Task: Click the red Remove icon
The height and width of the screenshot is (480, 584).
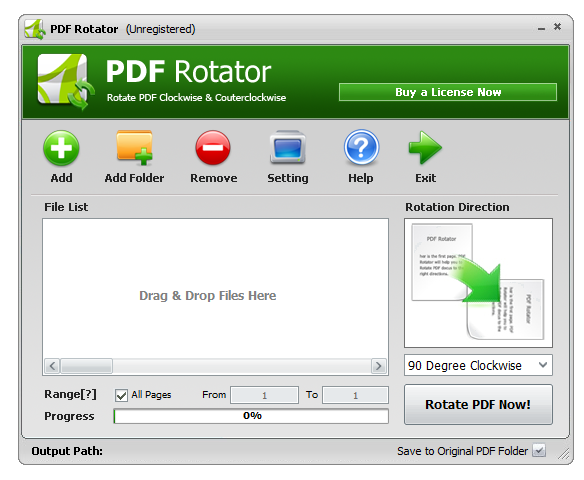Action: click(213, 148)
